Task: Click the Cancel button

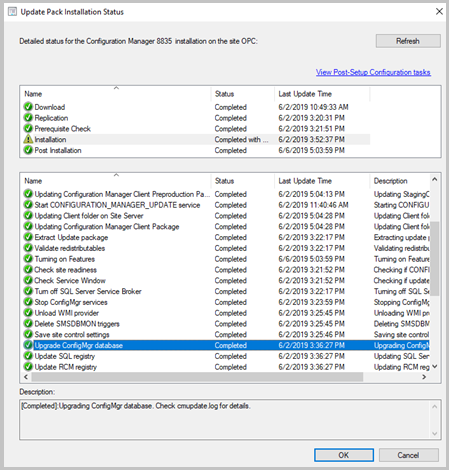Action: (x=408, y=455)
